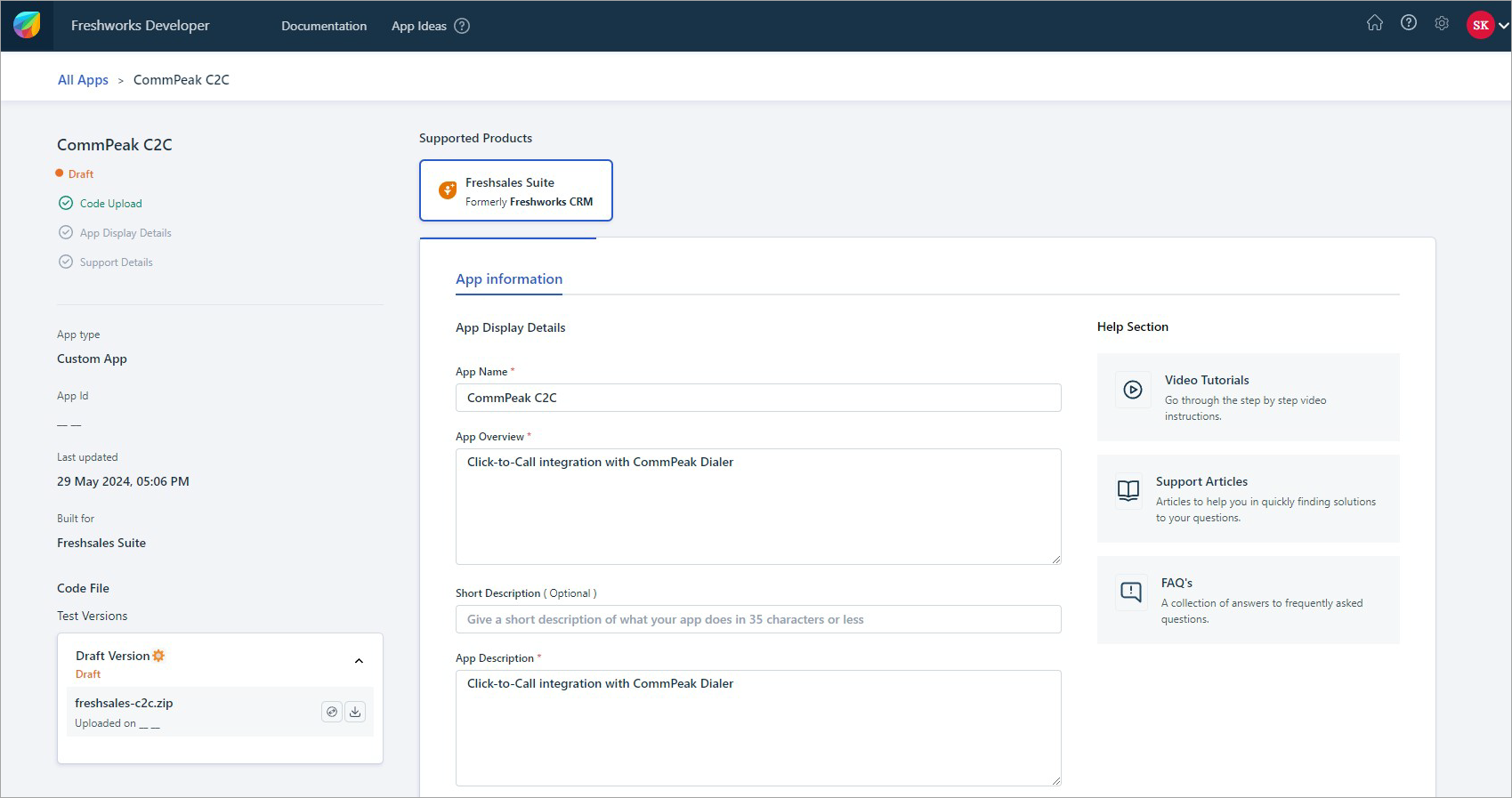This screenshot has width=1512, height=798.
Task: Click the test icon beside freshsales-c2c.zip
Action: [x=332, y=712]
